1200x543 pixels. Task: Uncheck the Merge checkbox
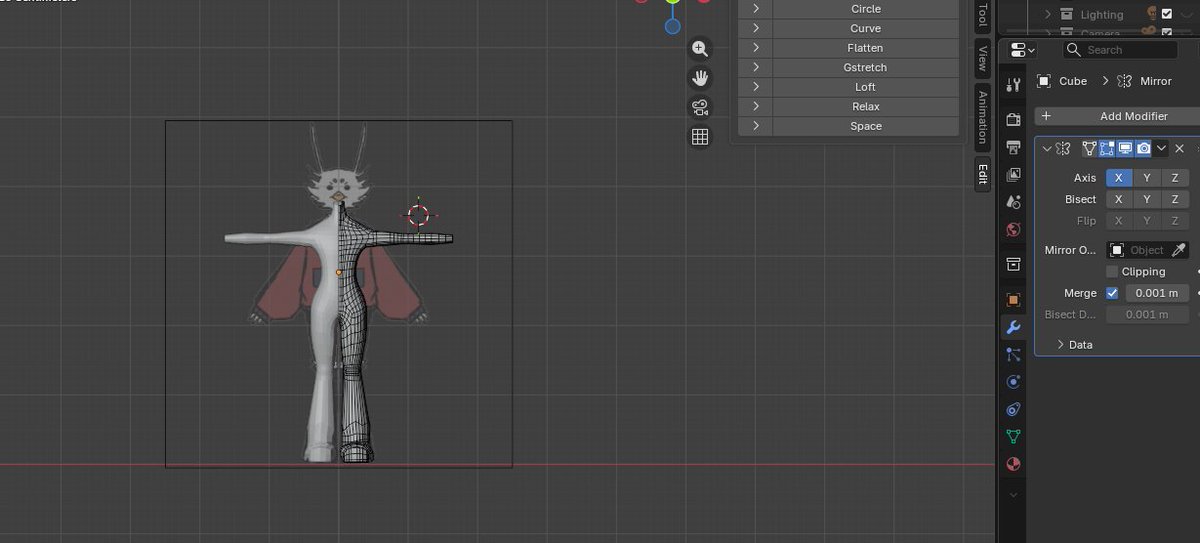pos(1112,293)
